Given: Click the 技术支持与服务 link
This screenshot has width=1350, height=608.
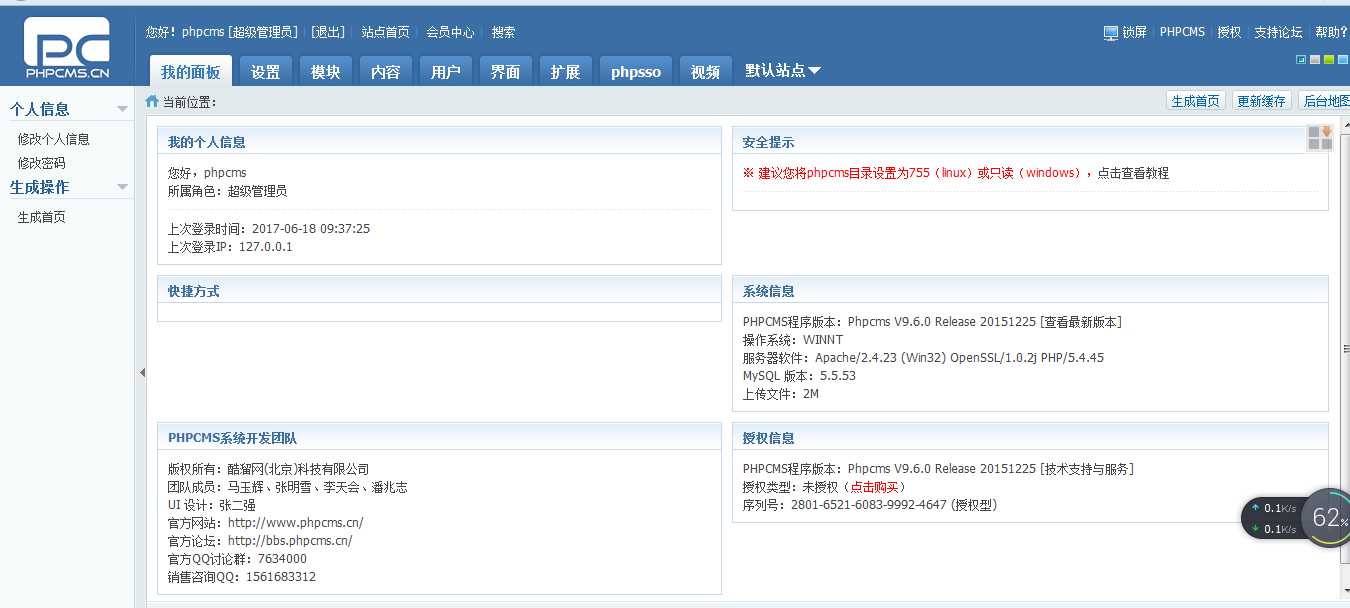Looking at the screenshot, I should (1087, 469).
